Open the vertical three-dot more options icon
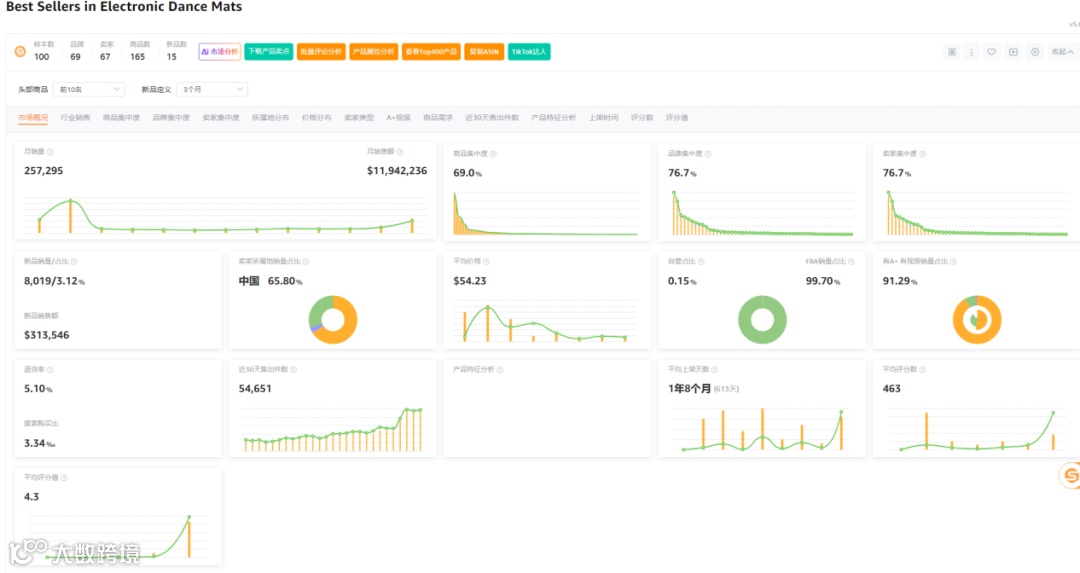The width and height of the screenshot is (1080, 573). pos(971,52)
